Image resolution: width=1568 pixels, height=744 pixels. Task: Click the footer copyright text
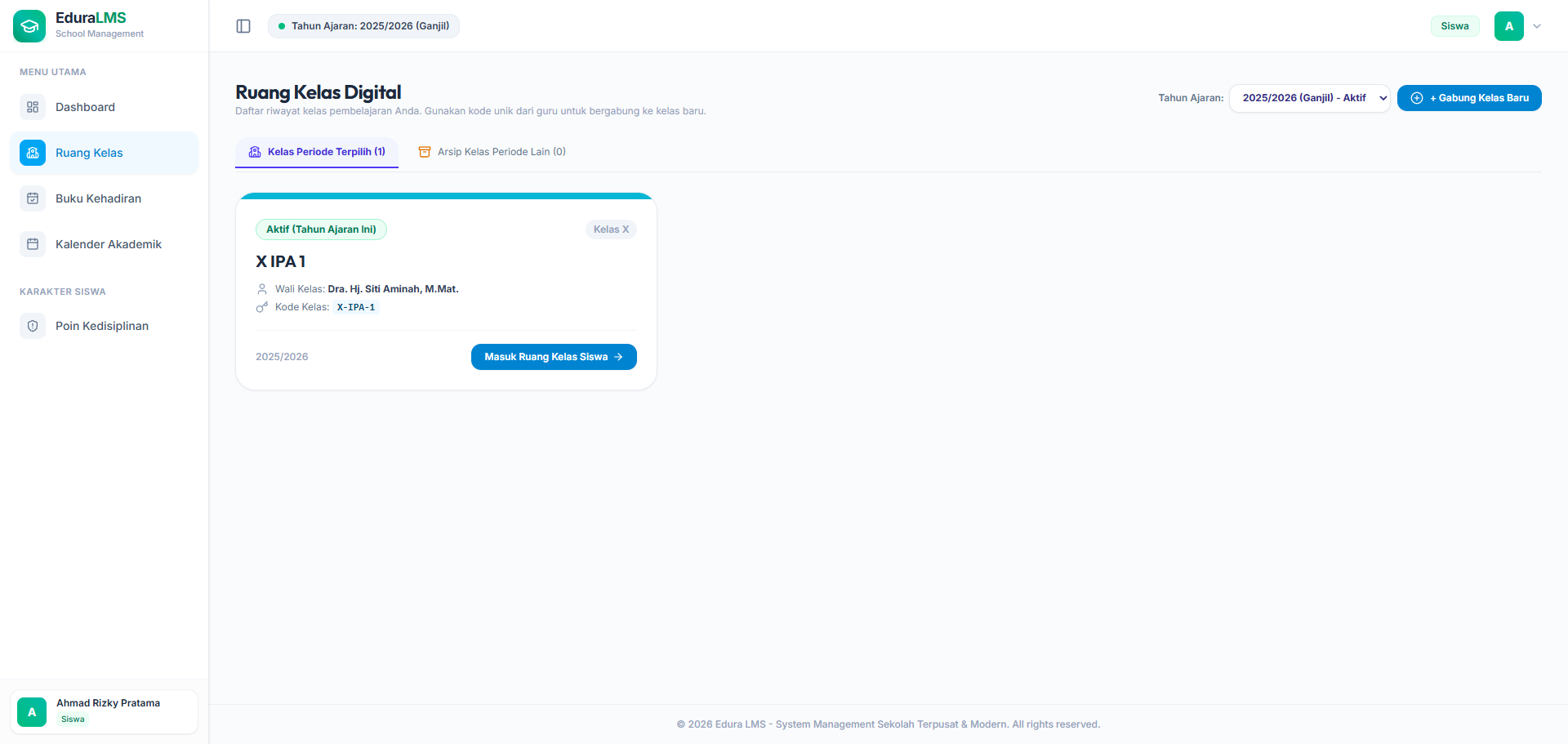[889, 724]
